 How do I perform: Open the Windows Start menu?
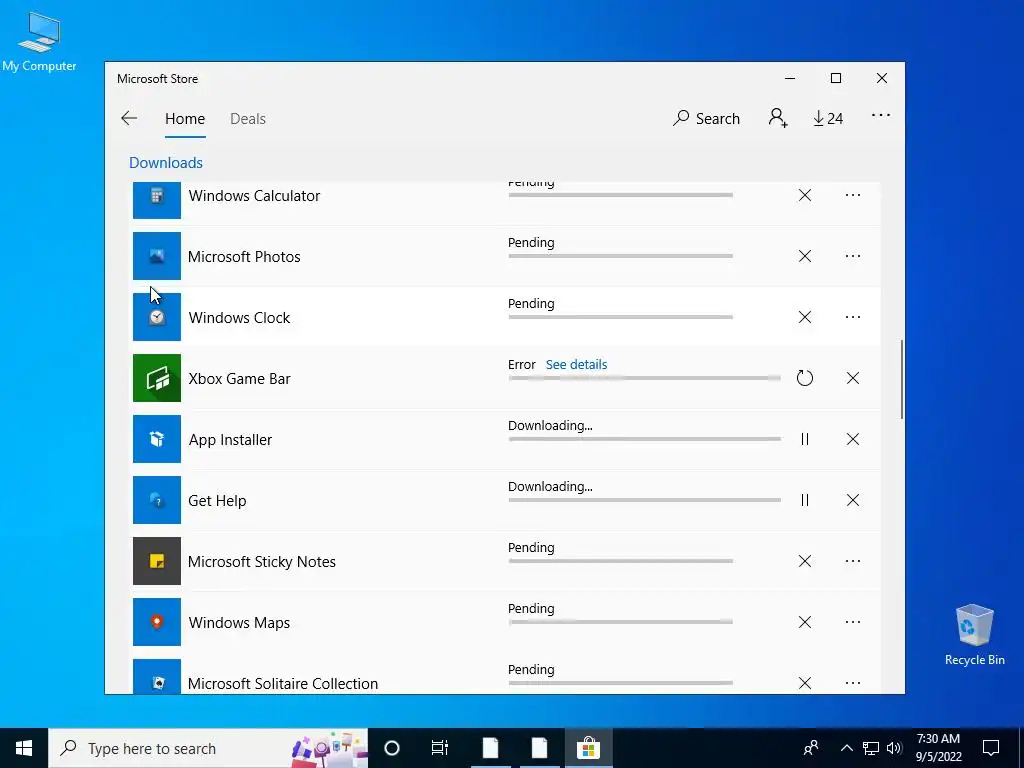24,748
